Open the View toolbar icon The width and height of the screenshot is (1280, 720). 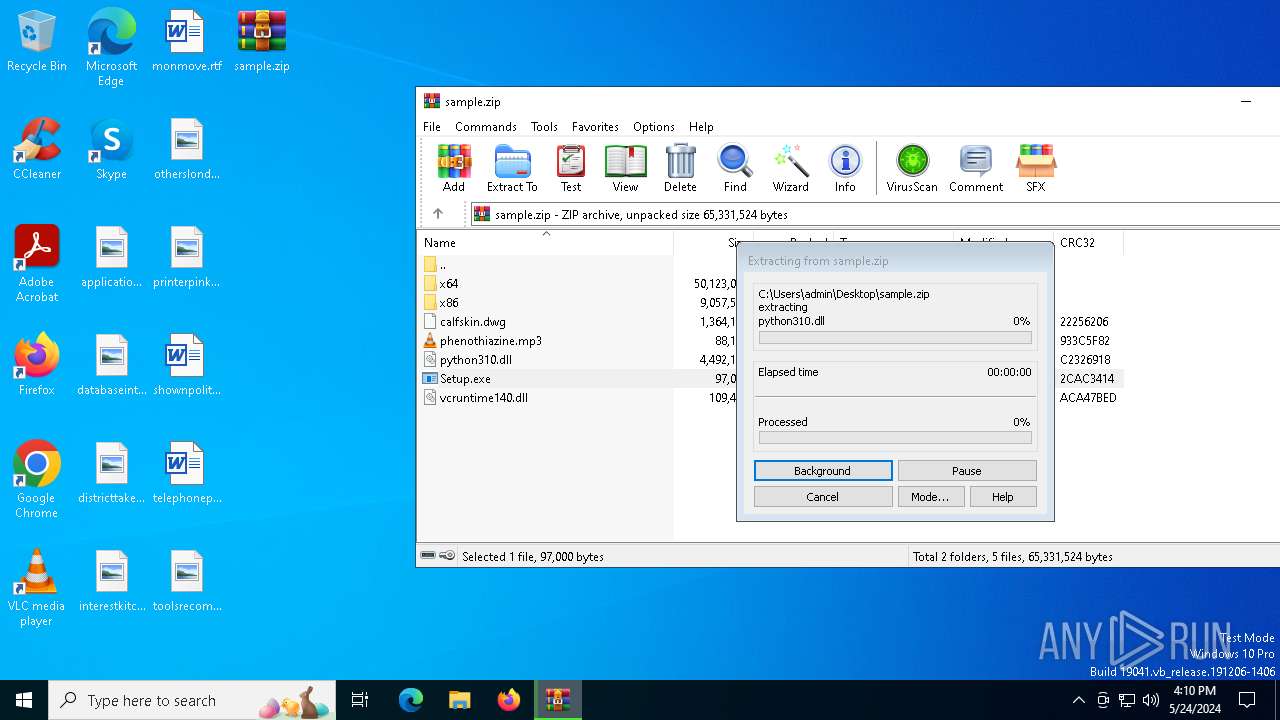(x=625, y=168)
